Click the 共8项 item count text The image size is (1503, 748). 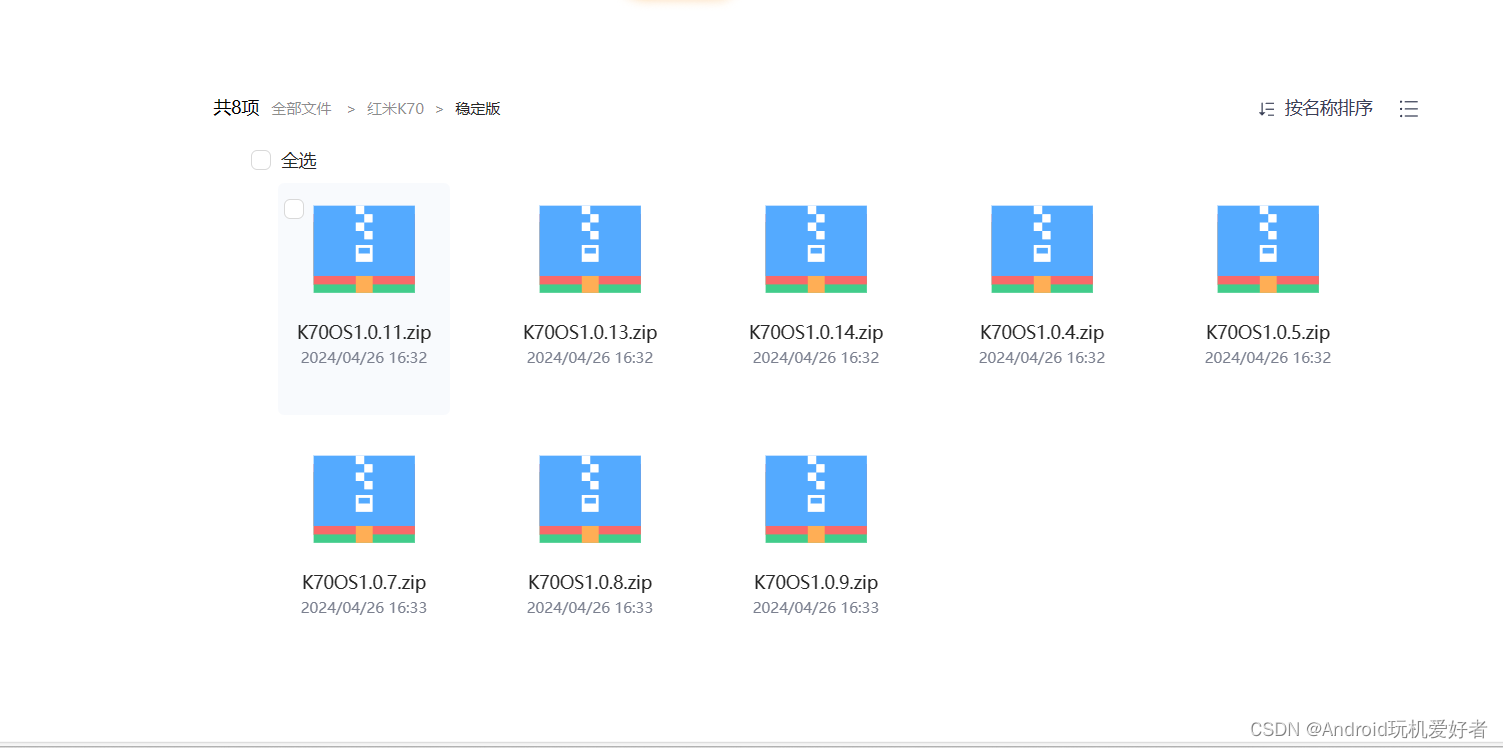click(x=236, y=108)
